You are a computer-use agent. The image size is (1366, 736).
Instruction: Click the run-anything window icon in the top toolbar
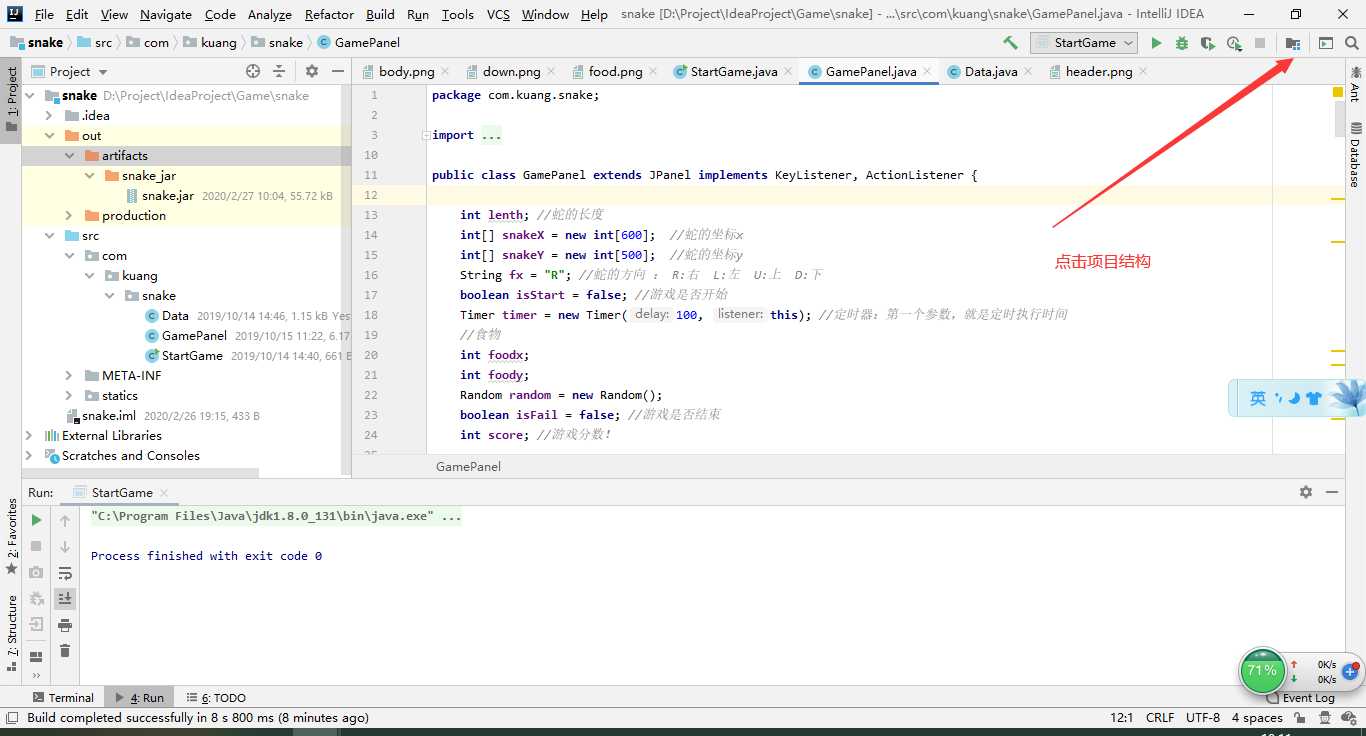(x=1326, y=43)
